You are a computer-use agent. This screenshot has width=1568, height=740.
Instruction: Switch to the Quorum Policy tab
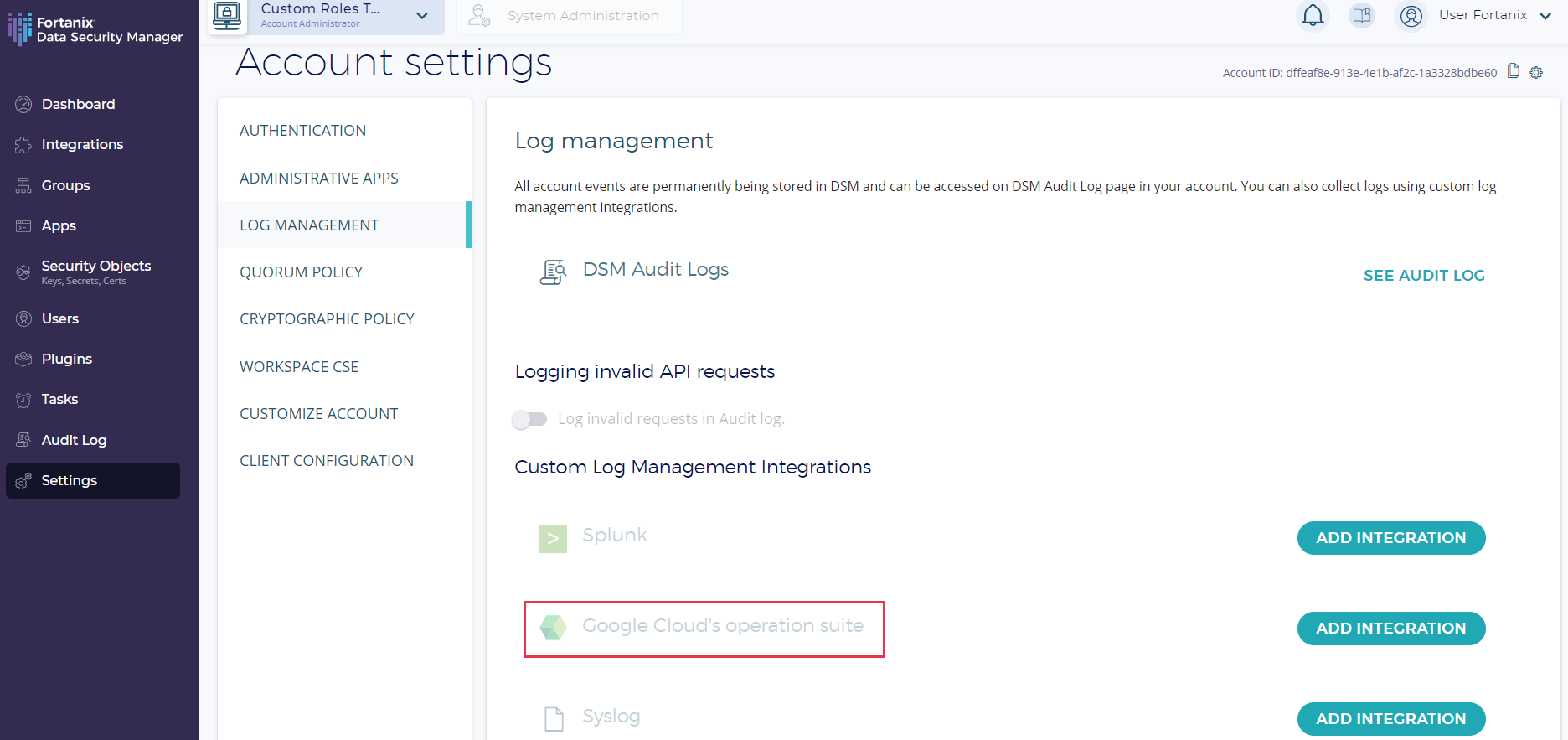pos(301,272)
